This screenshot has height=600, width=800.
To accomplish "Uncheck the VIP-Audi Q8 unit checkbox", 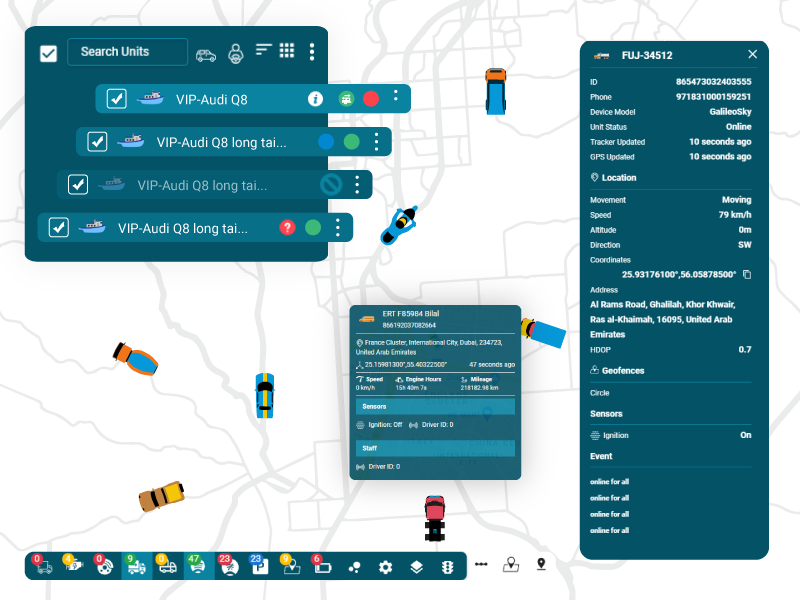I will point(117,98).
